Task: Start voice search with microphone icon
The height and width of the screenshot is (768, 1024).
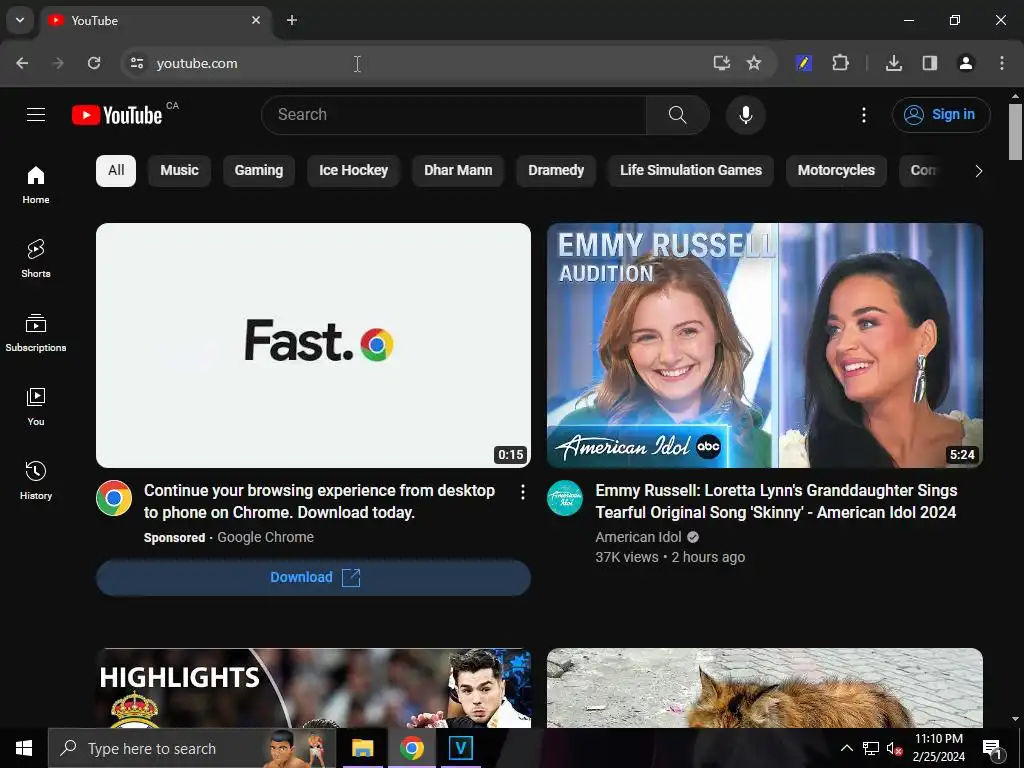Action: [x=745, y=115]
